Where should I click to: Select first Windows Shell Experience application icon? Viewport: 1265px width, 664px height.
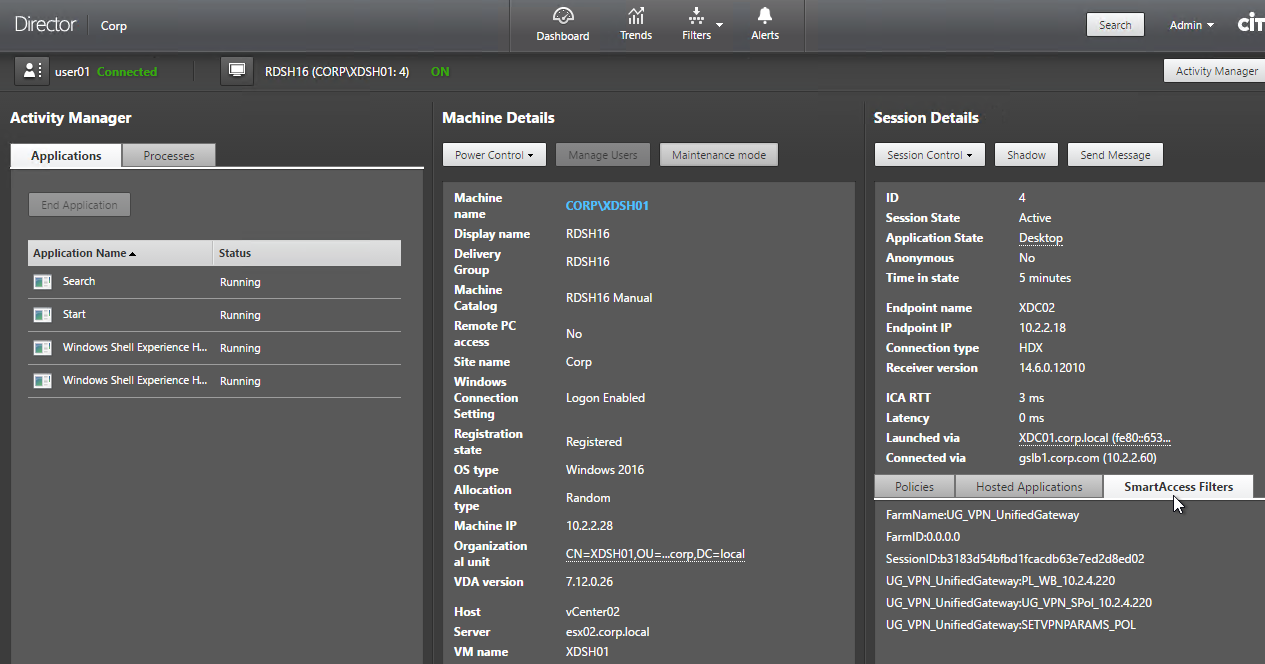42,348
